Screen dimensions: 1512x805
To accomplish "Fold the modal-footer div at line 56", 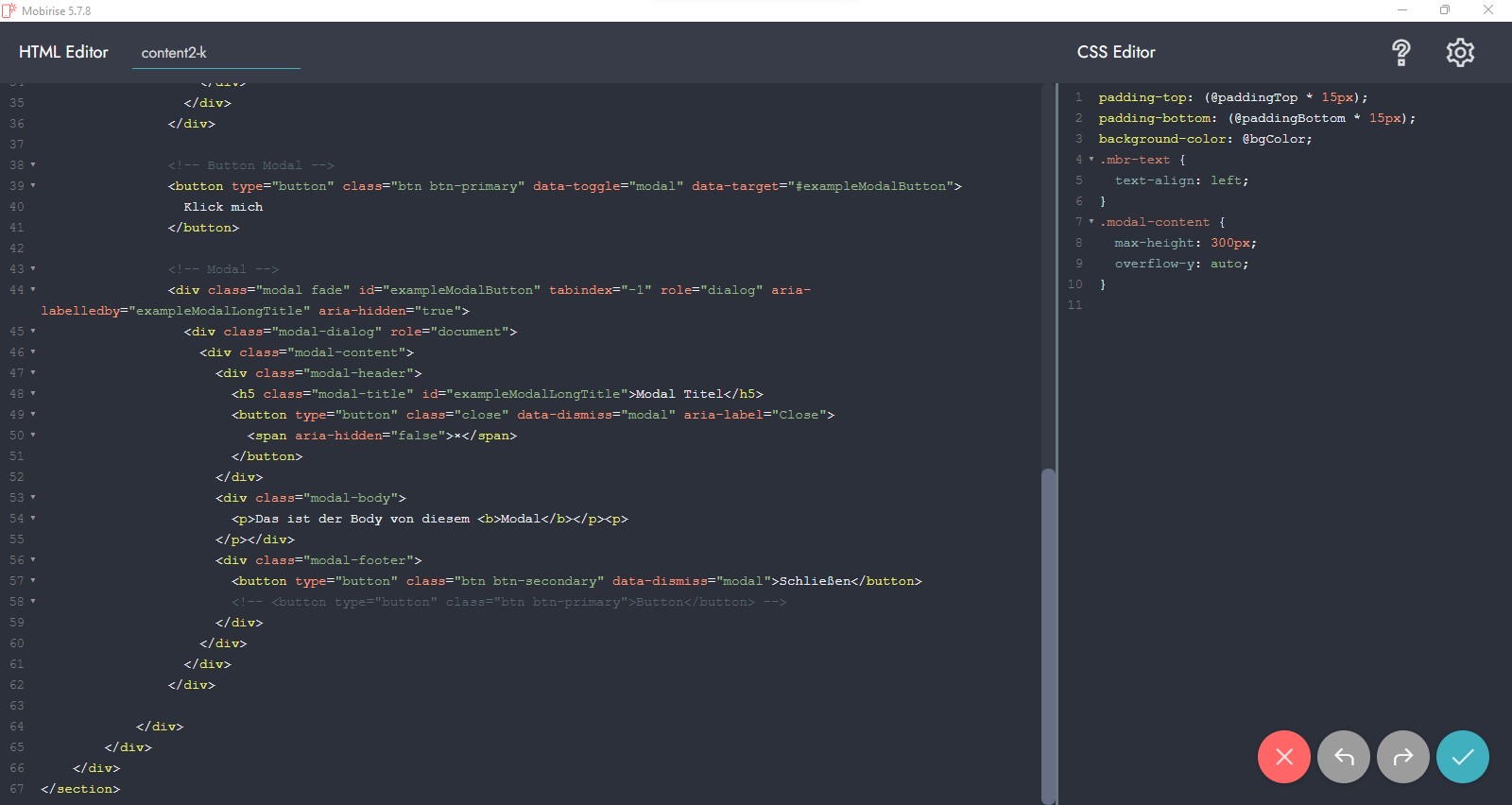I will [33, 560].
